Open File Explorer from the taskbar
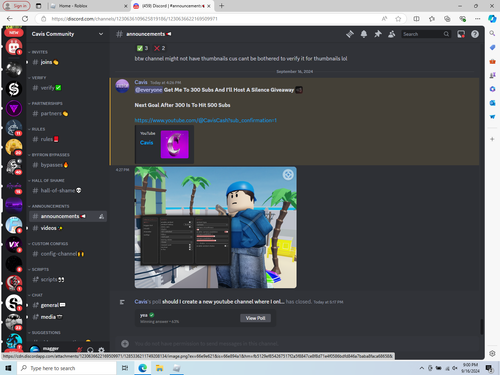The width and height of the screenshot is (500, 375). point(159,368)
